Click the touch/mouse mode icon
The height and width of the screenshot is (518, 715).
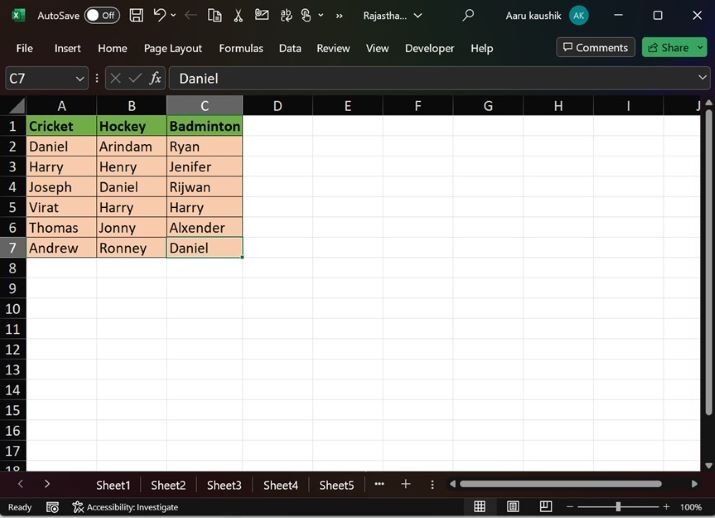point(306,16)
